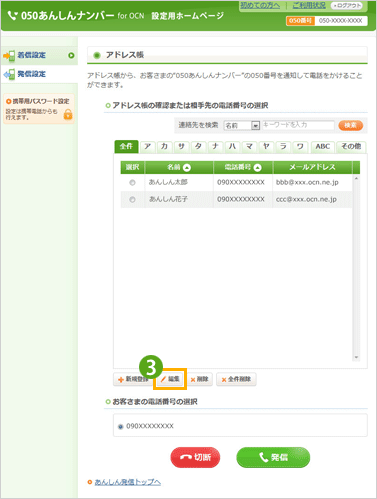Image resolution: width=377 pixels, height=499 pixels.
Task: Click the padlock icon for 携帯用パスワード設定
Action: pos(68,114)
